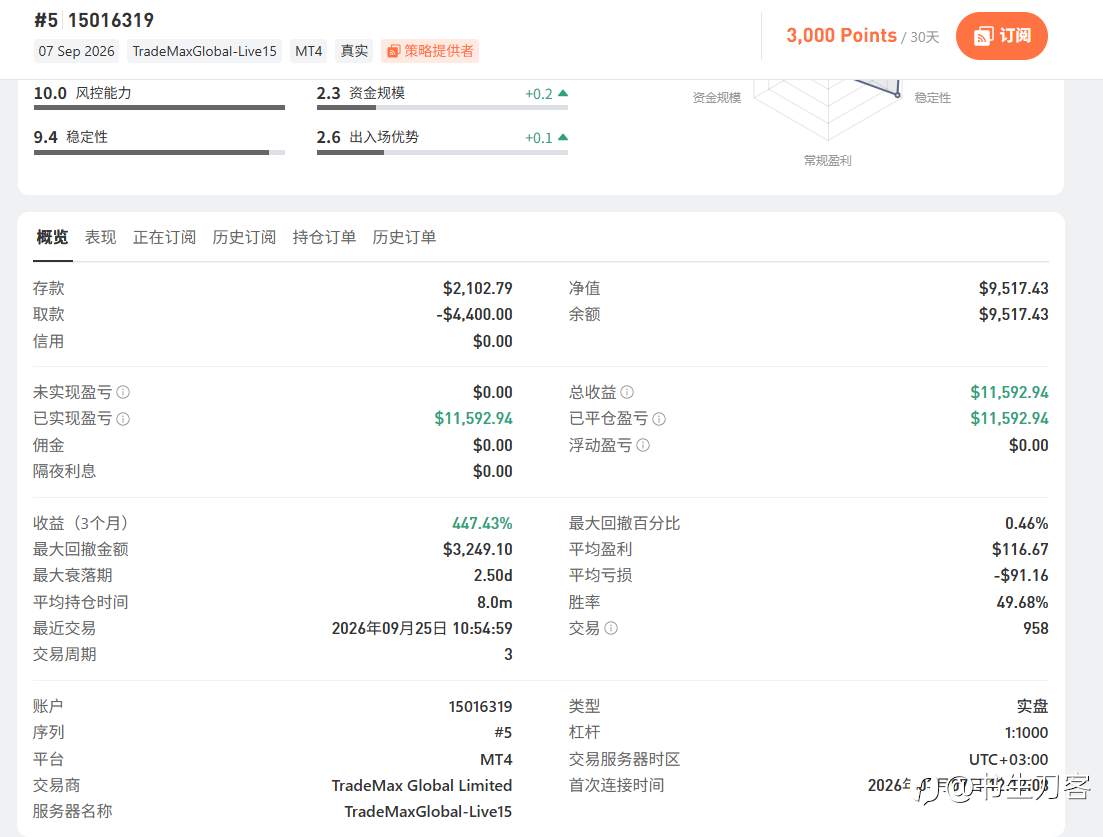This screenshot has width=1103, height=837.
Task: Click the average loss value -$91.16
Action: coord(1021,575)
